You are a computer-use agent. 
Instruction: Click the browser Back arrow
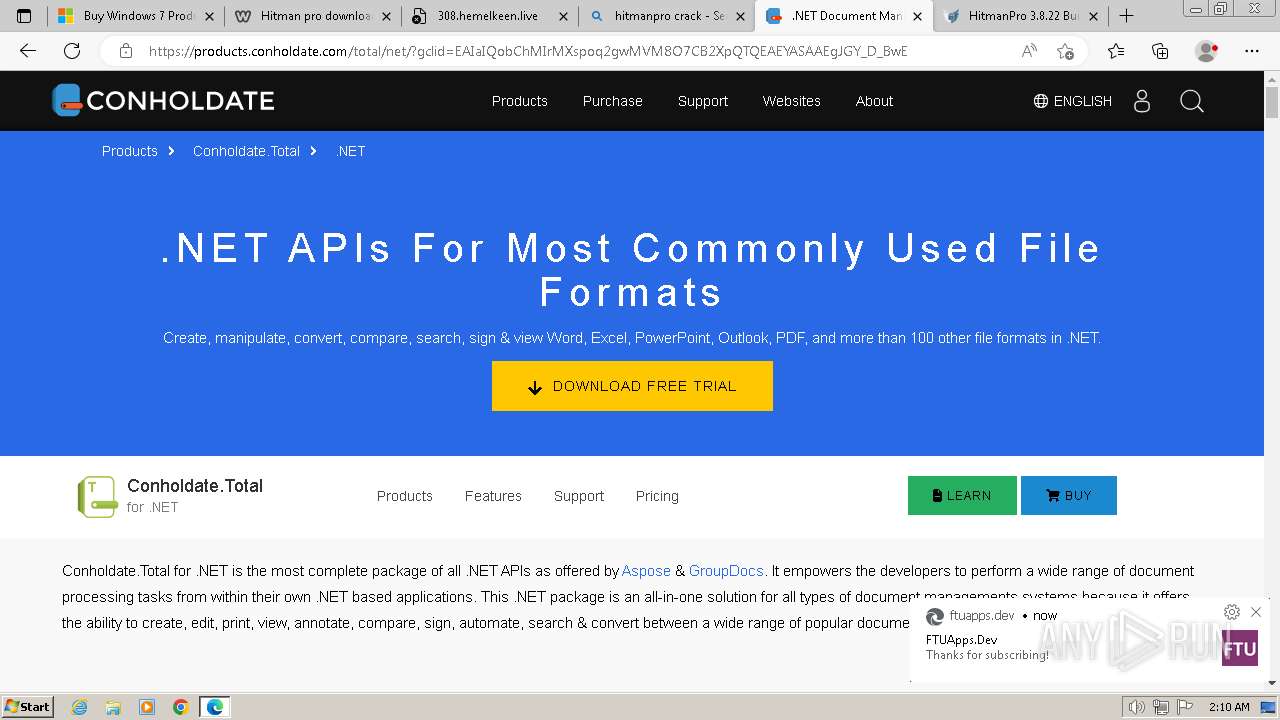pos(28,51)
